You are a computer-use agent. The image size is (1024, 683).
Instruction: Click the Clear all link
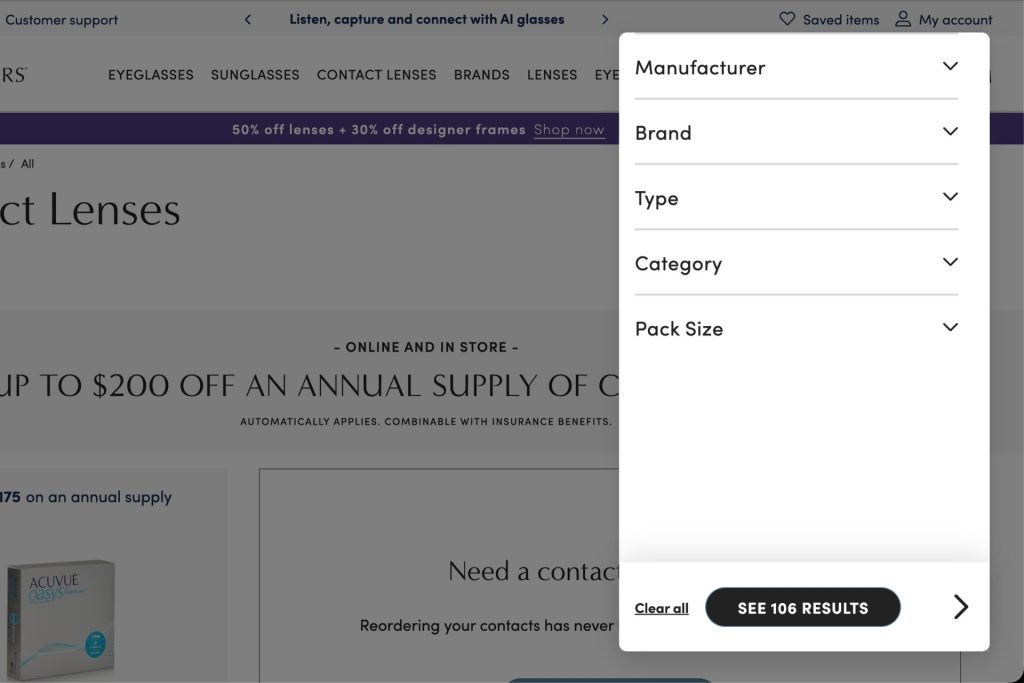tap(662, 608)
